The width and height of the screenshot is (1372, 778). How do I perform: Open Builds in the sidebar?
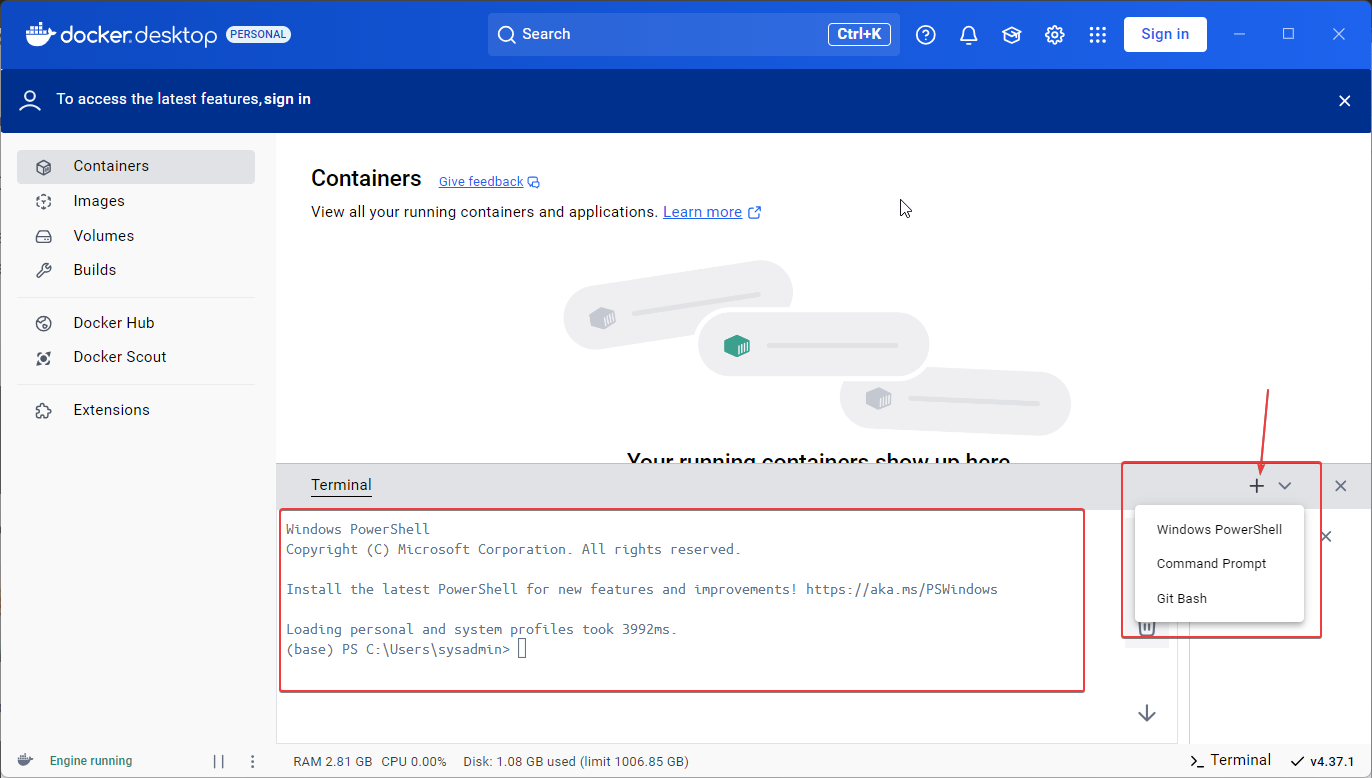click(136, 270)
